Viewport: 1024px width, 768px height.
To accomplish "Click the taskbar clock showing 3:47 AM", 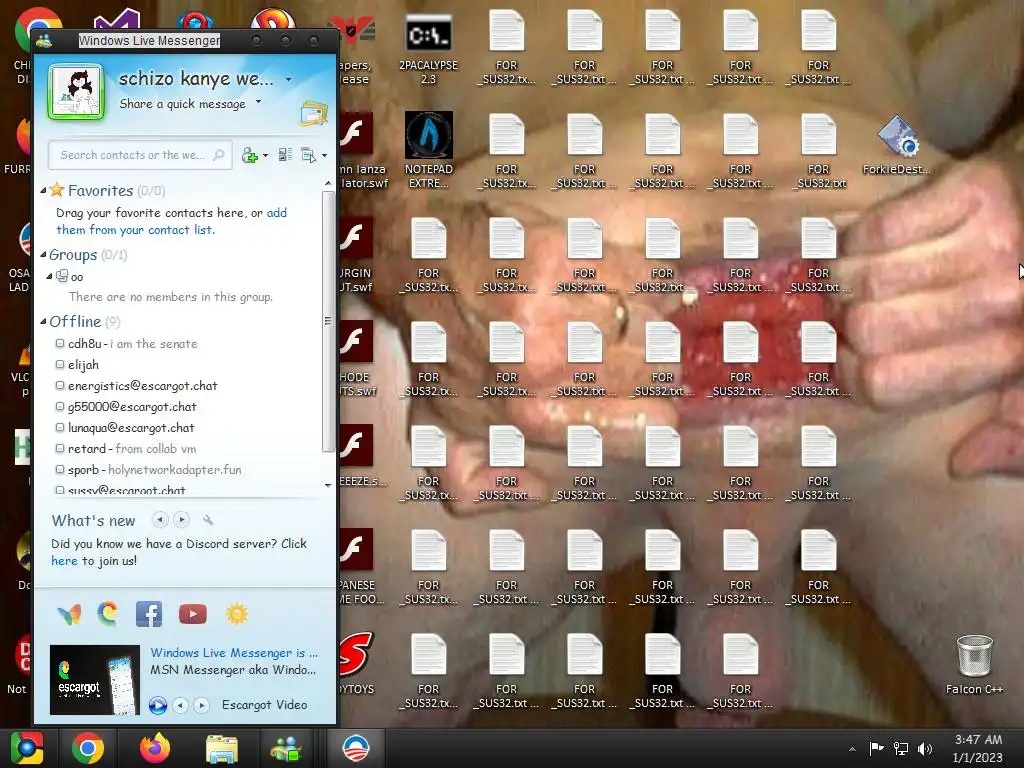I will coord(978,748).
